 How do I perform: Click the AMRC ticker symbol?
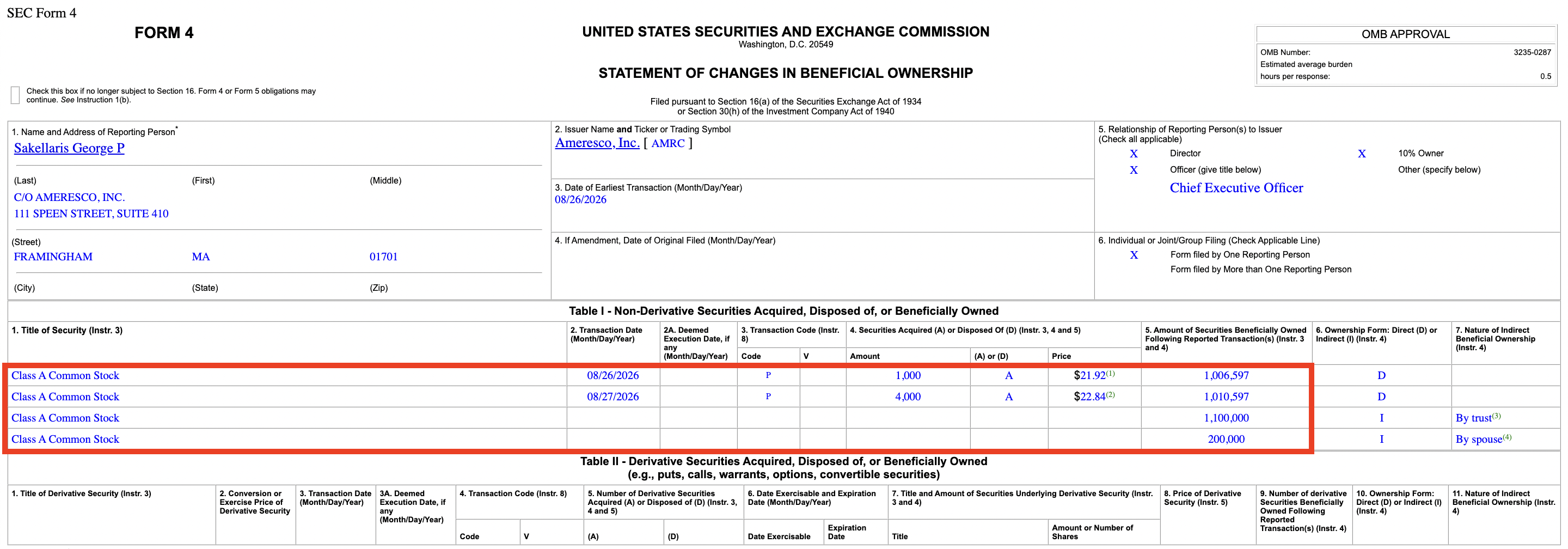point(667,143)
